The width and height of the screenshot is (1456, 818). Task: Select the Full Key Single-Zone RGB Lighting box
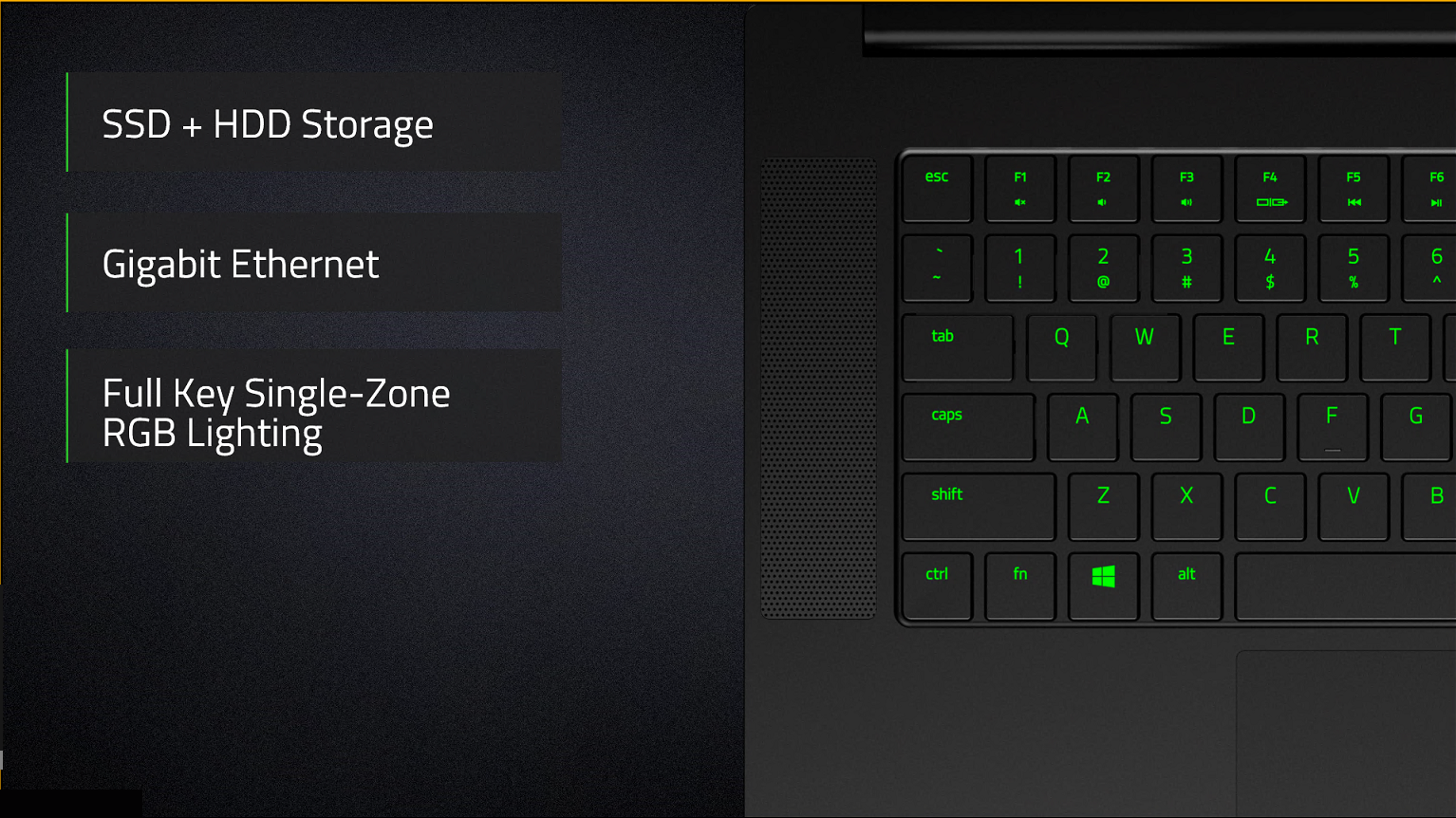tap(314, 406)
